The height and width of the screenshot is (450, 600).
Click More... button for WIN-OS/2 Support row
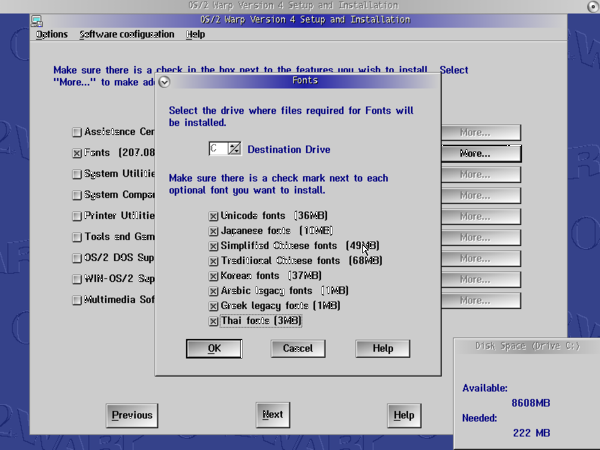click(x=481, y=279)
